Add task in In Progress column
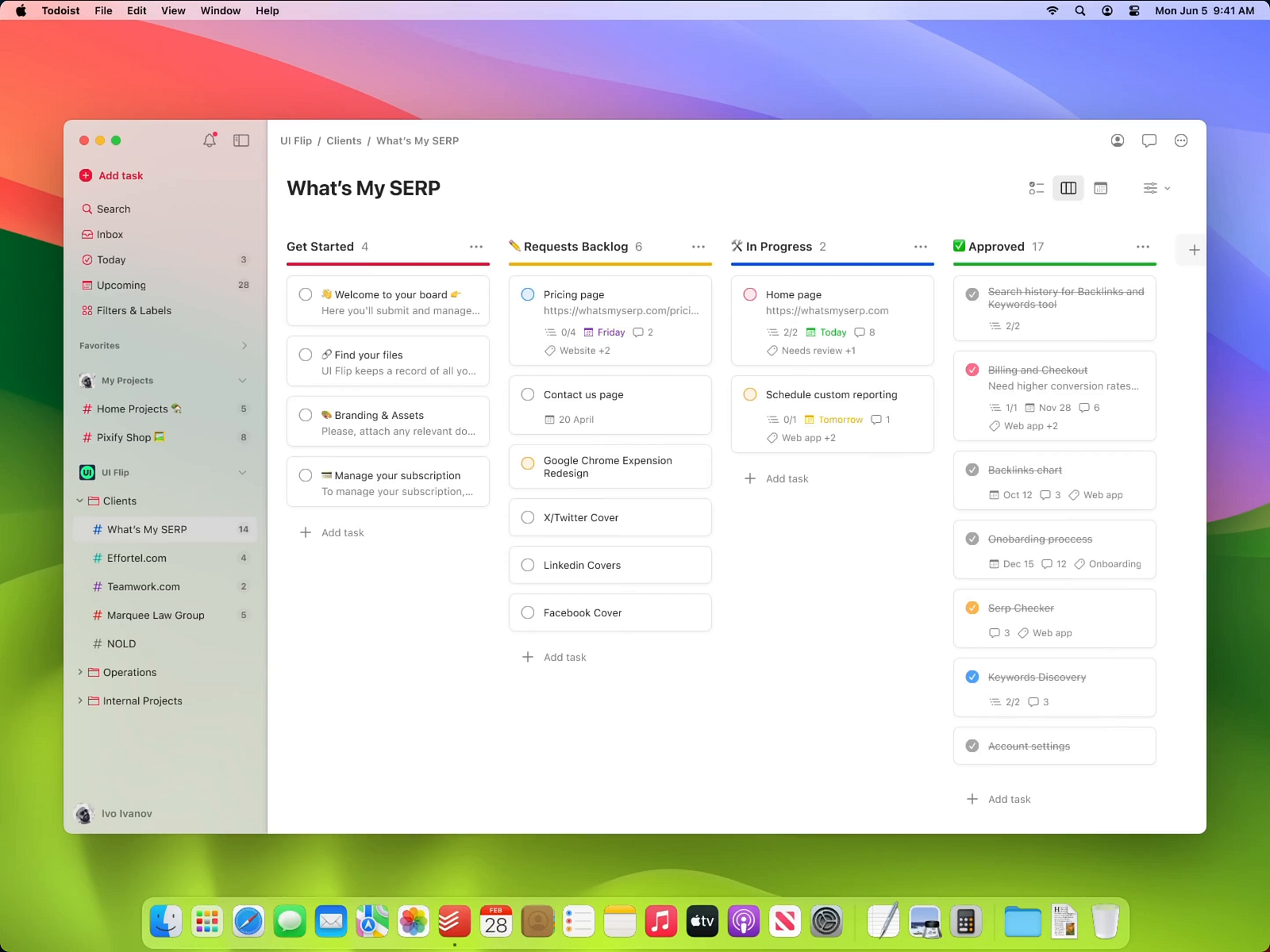Image resolution: width=1270 pixels, height=952 pixels. pyautogui.click(x=776, y=478)
